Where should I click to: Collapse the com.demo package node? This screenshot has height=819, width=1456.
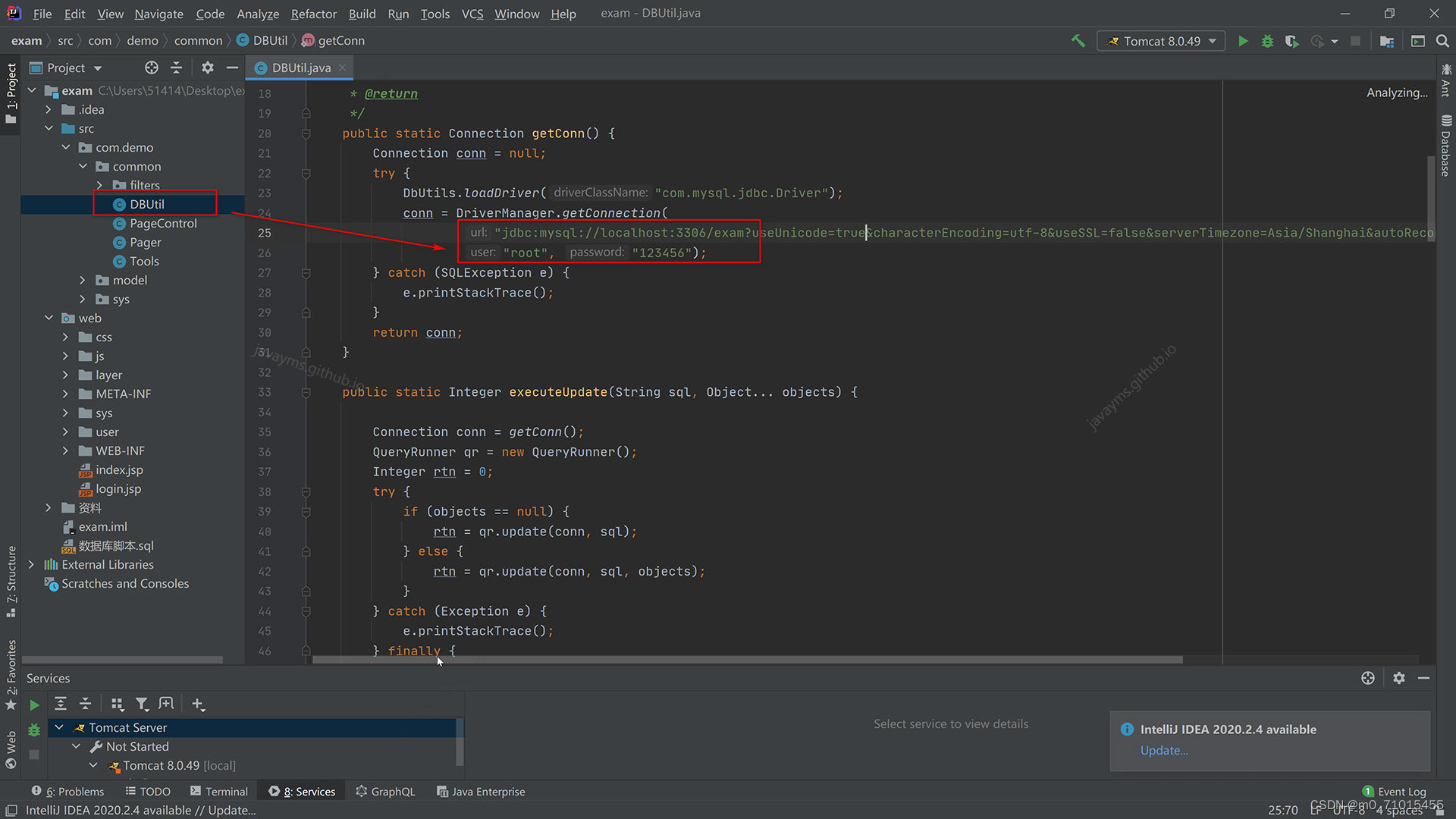tap(65, 147)
